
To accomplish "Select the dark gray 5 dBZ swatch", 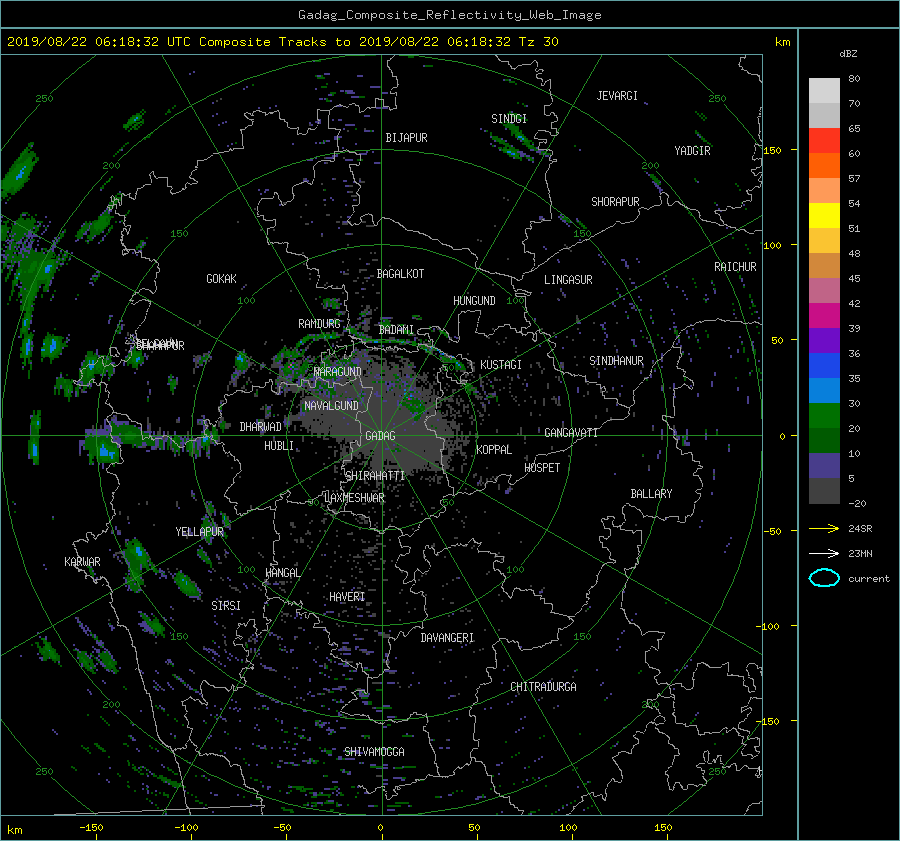I will (x=824, y=491).
